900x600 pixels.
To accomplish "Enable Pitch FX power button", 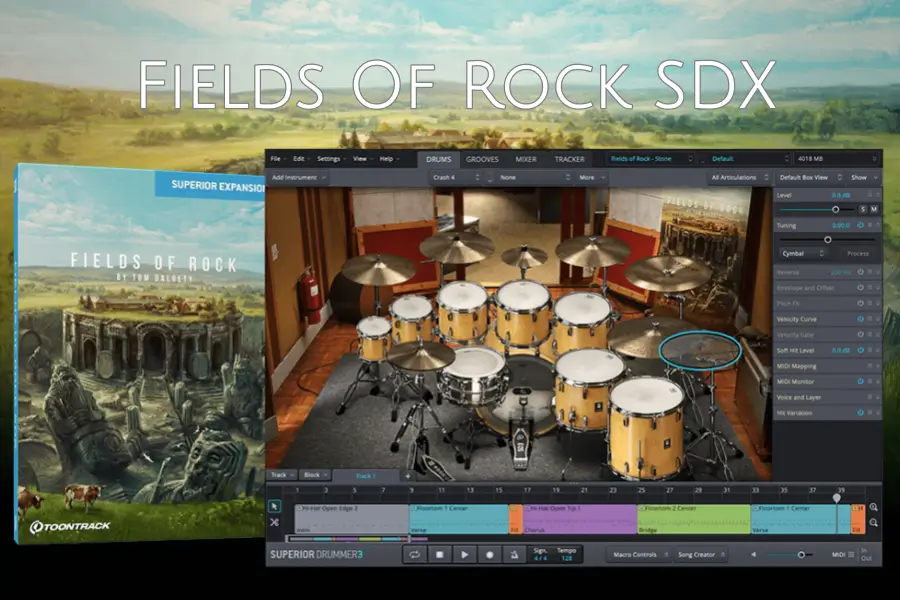I will (860, 303).
